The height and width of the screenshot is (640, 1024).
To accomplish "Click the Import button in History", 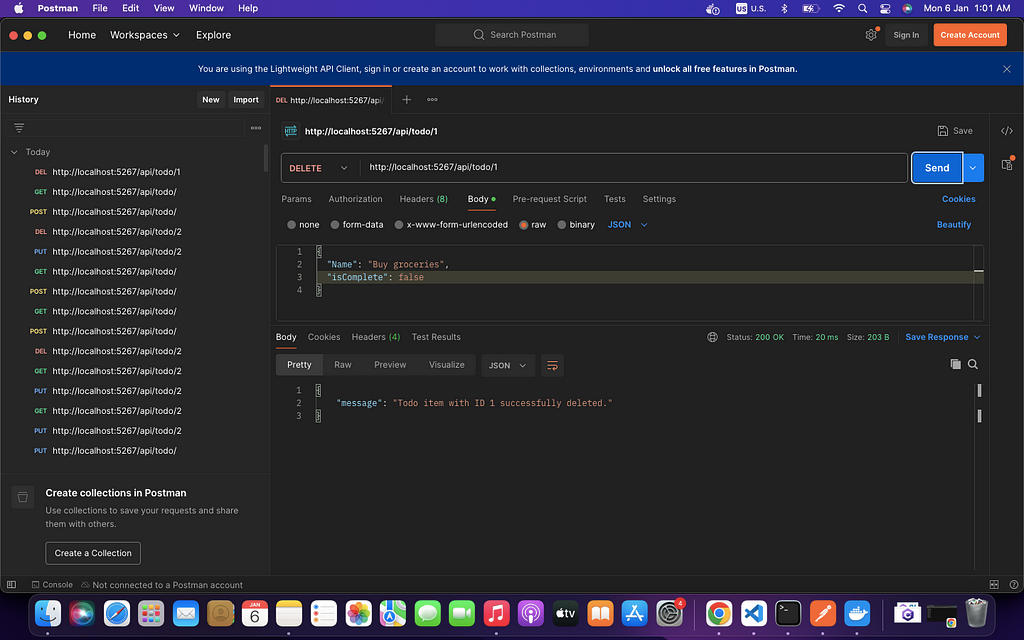I will [x=246, y=100].
